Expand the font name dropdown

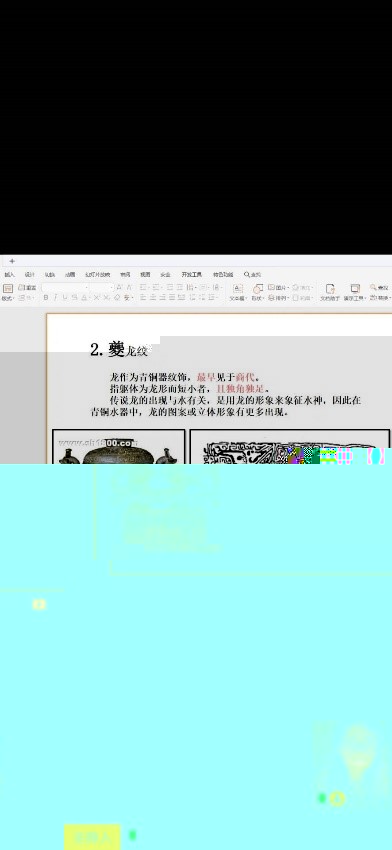coord(87,287)
